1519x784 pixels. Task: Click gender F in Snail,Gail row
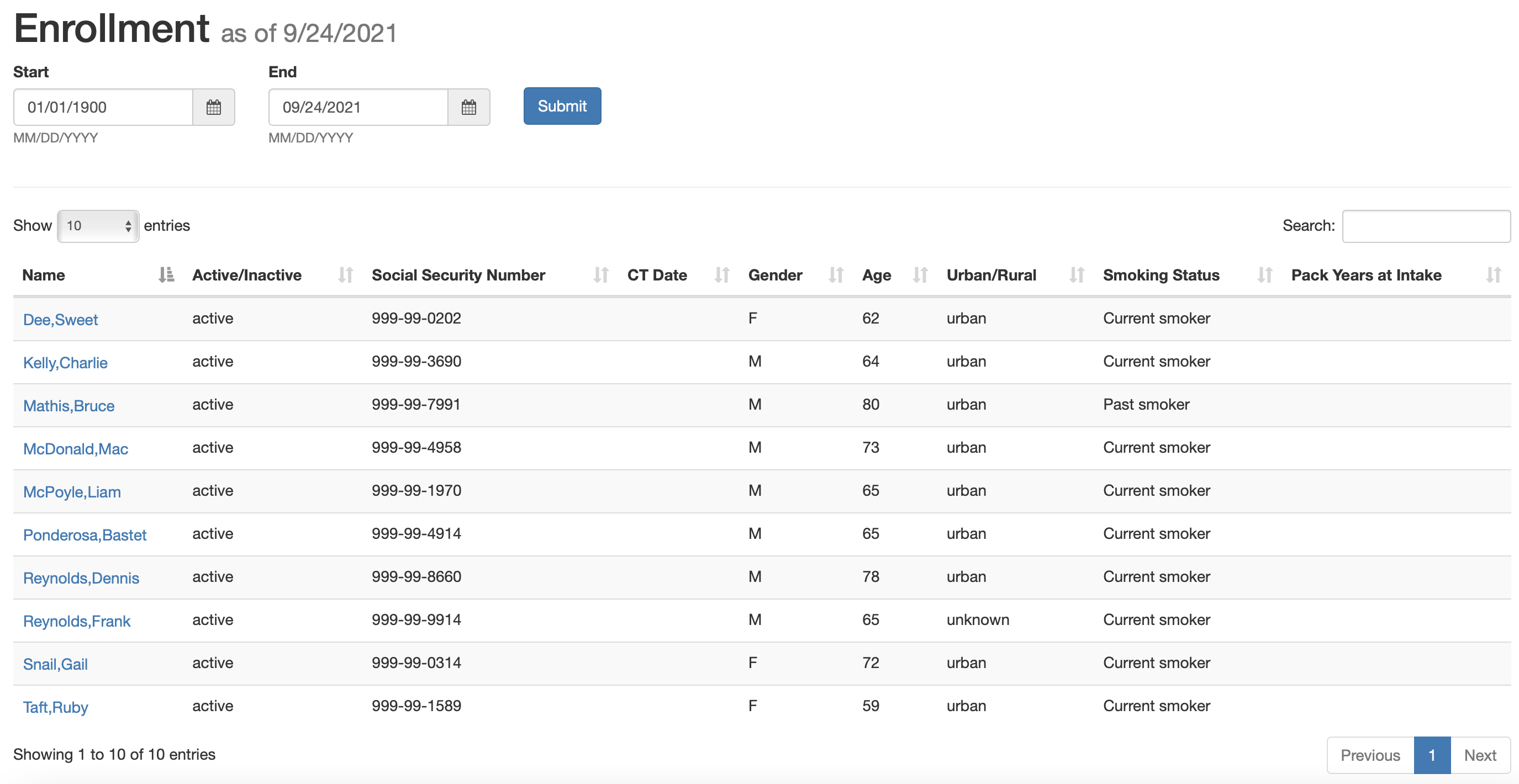752,663
